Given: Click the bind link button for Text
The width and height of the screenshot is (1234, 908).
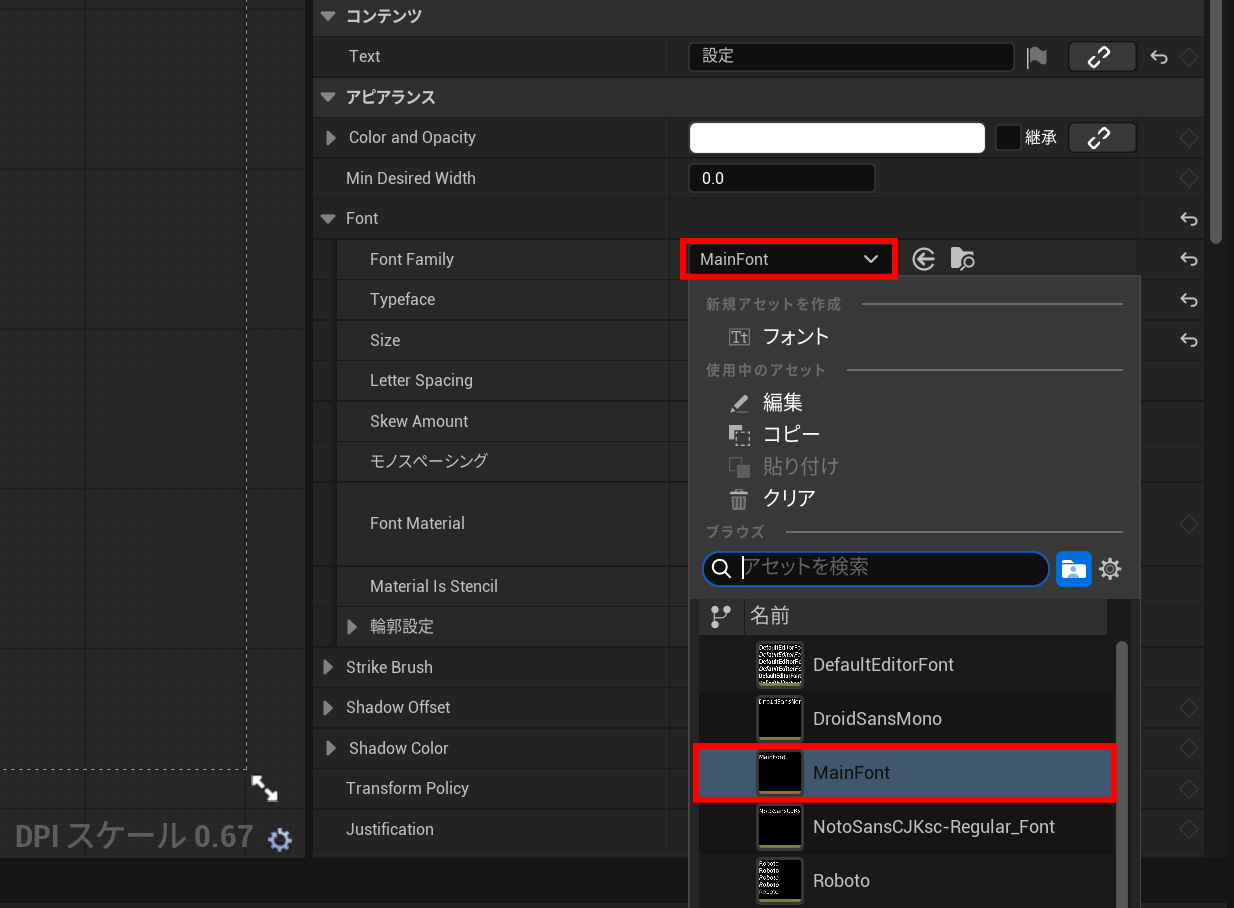Looking at the screenshot, I should click(x=1101, y=57).
